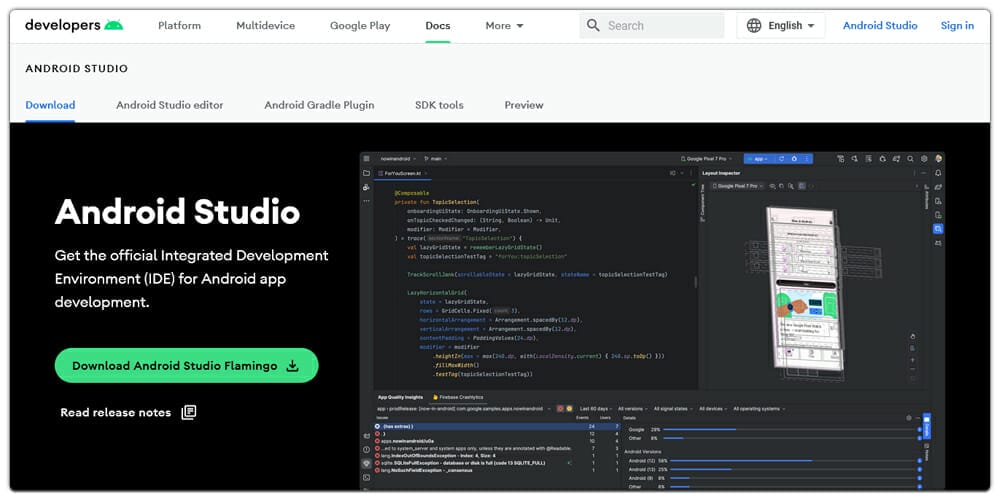The height and width of the screenshot is (500, 1000).
Task: Click the IDE notifications bell icon
Action: click(x=938, y=173)
